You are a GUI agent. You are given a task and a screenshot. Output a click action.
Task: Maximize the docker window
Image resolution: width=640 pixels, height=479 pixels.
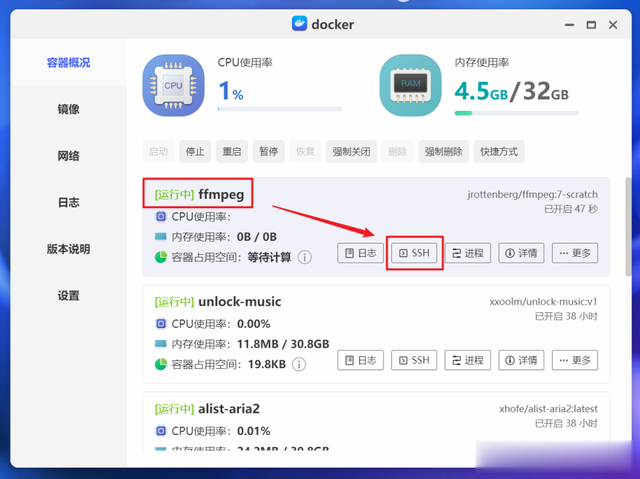[591, 25]
